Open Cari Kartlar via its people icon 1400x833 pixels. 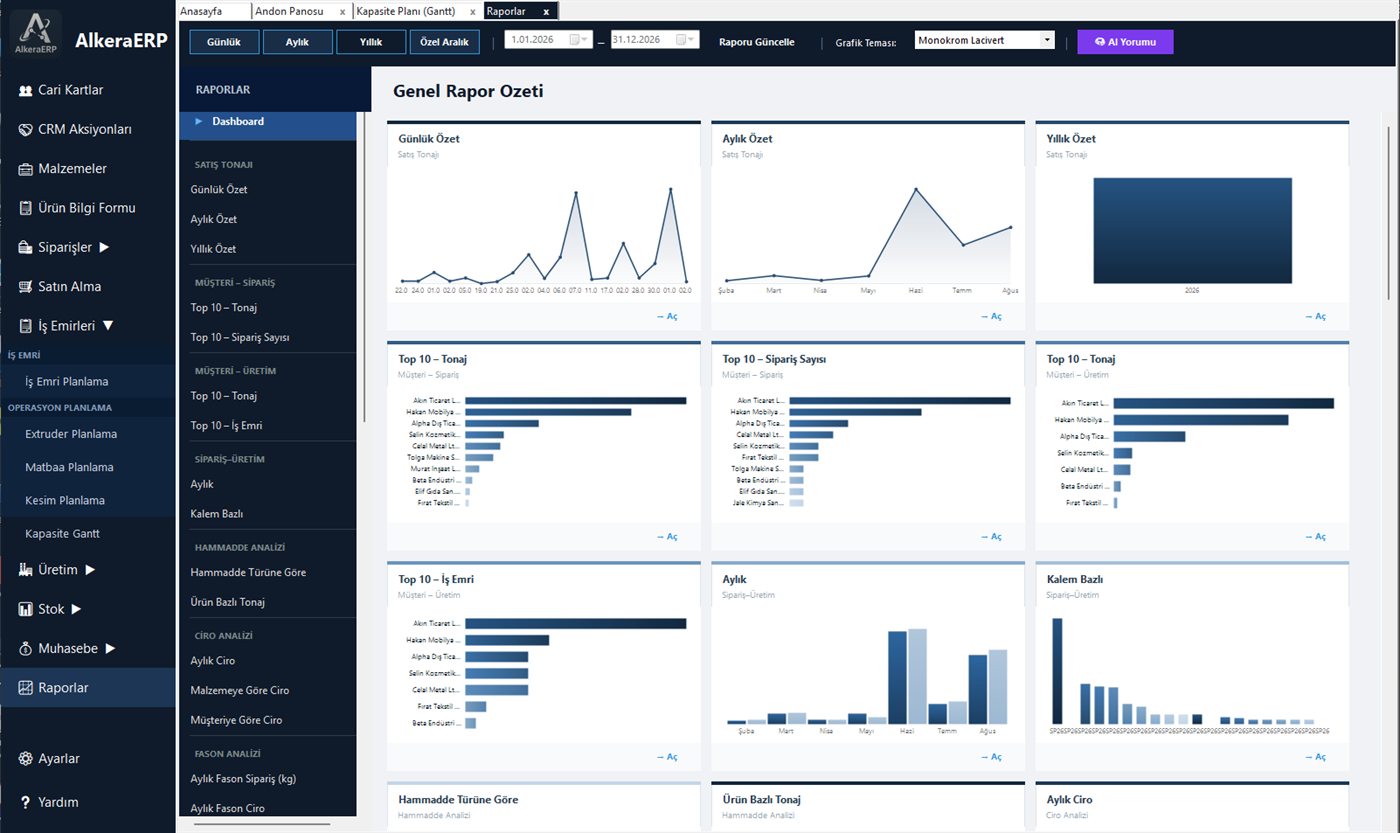click(x=26, y=90)
